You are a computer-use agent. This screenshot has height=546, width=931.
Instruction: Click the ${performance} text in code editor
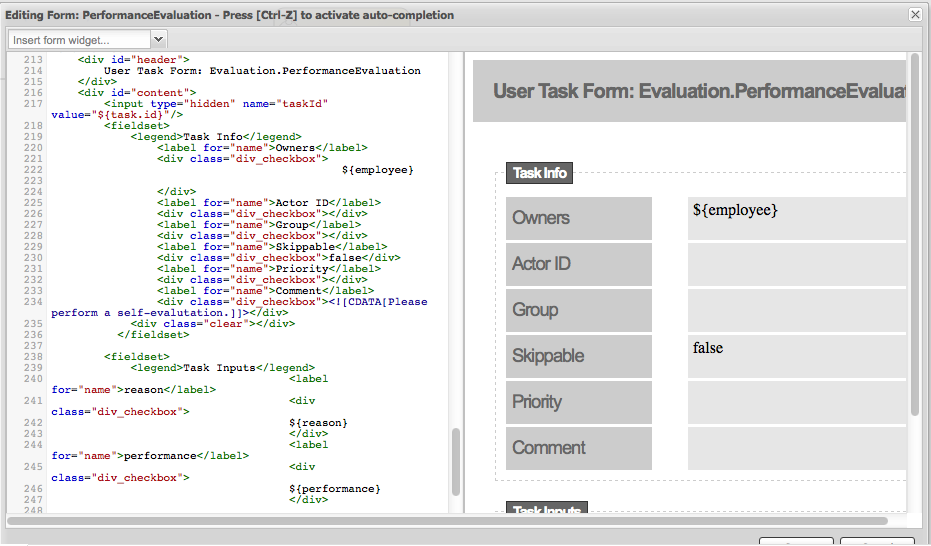(334, 488)
